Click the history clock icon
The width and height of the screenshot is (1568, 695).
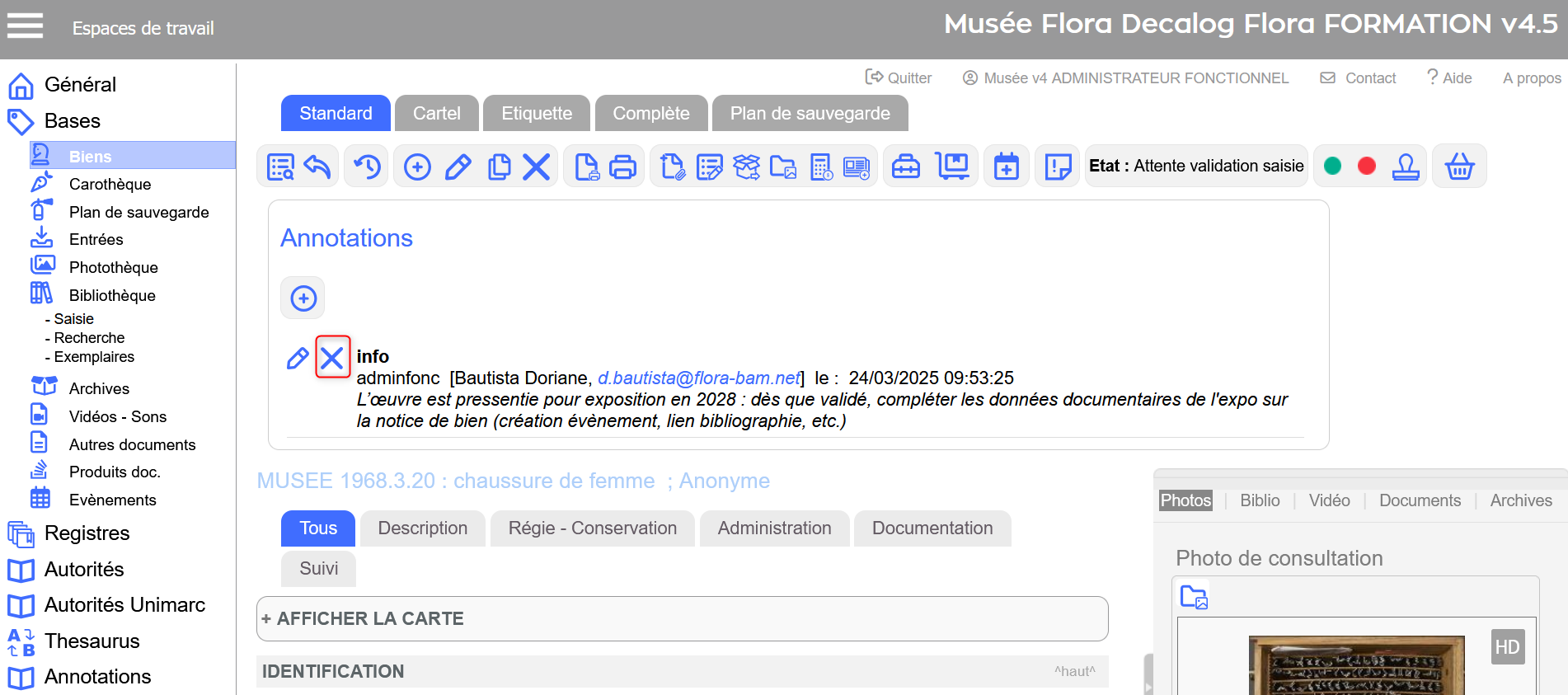pos(367,167)
